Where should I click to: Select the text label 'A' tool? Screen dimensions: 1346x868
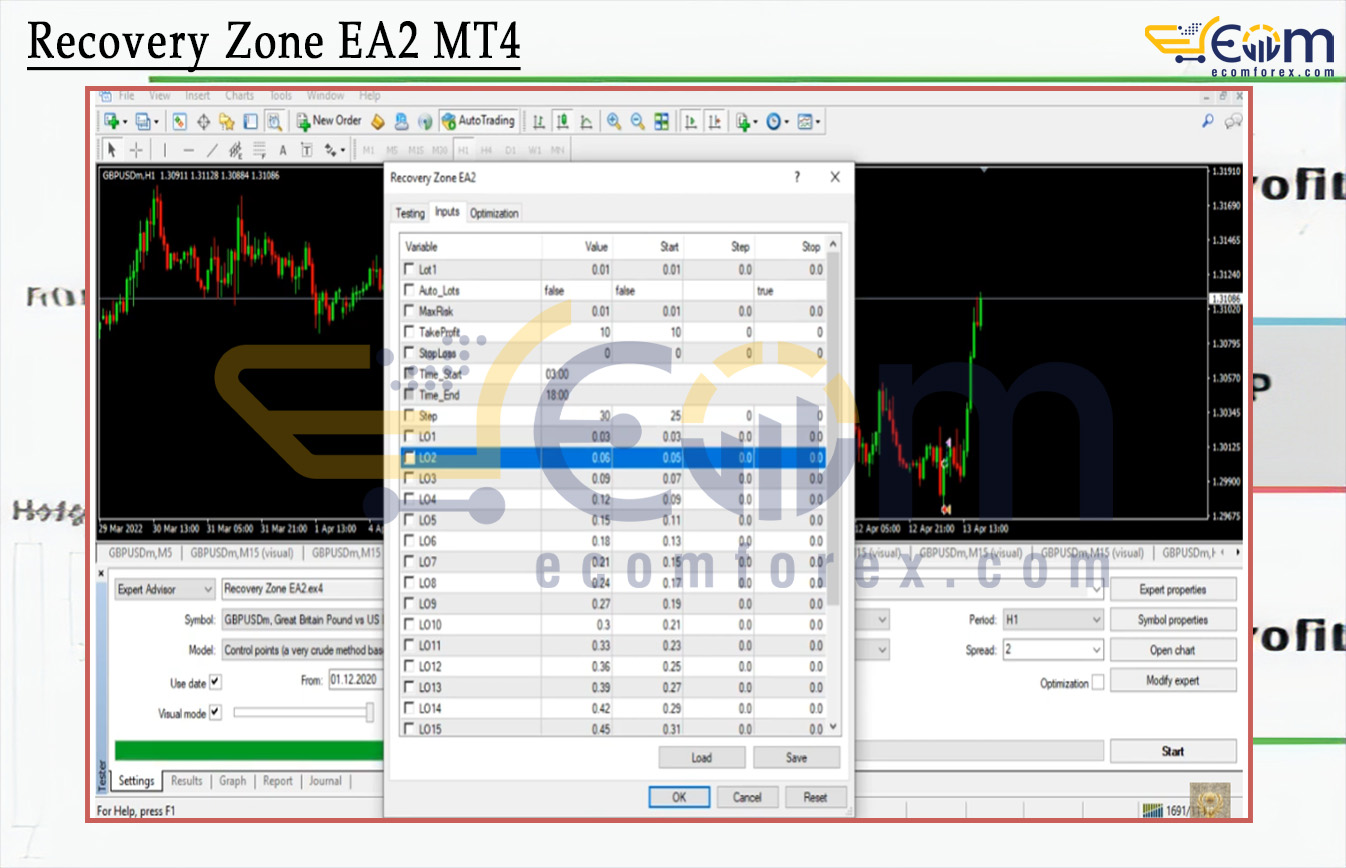(283, 150)
